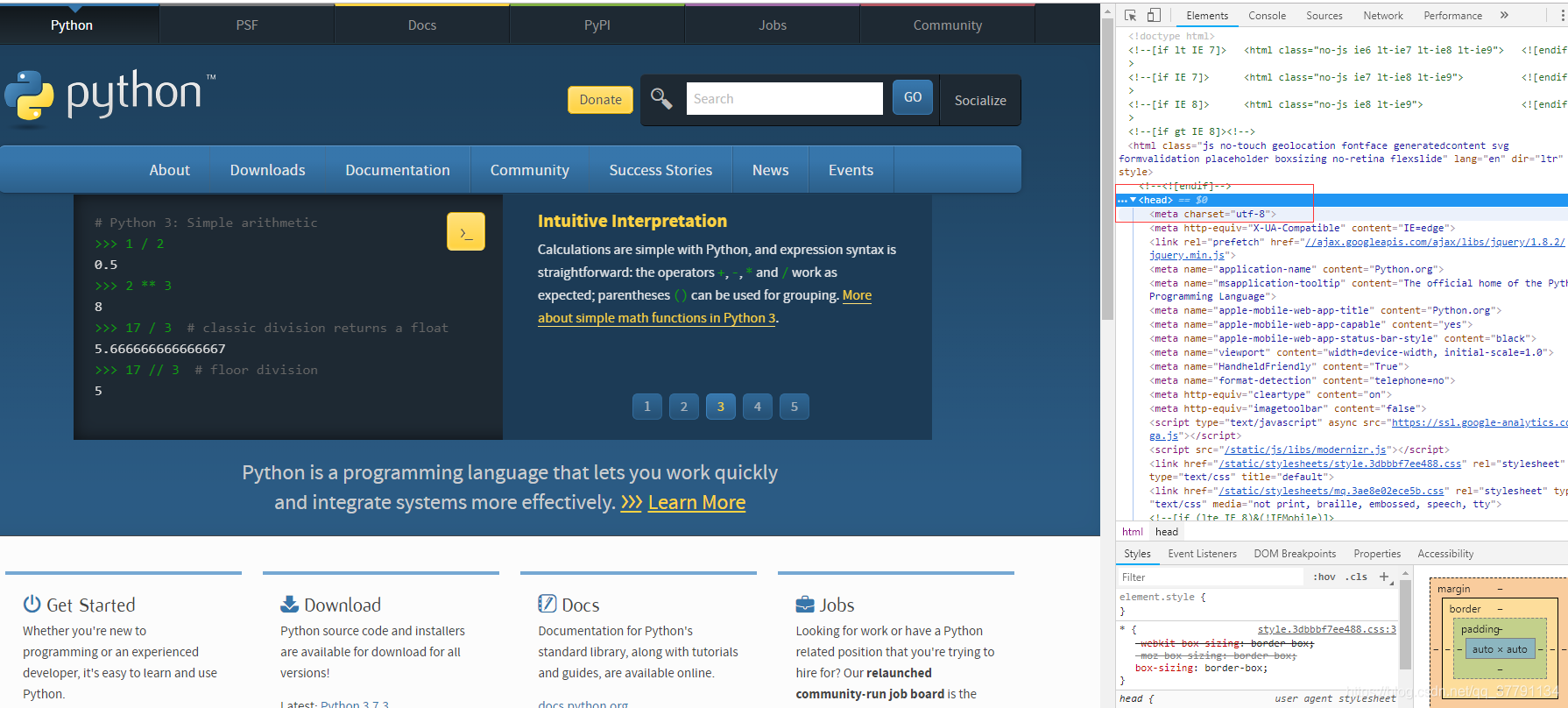
Task: Click the Styles pane scrollbar thumb
Action: [x=1405, y=626]
